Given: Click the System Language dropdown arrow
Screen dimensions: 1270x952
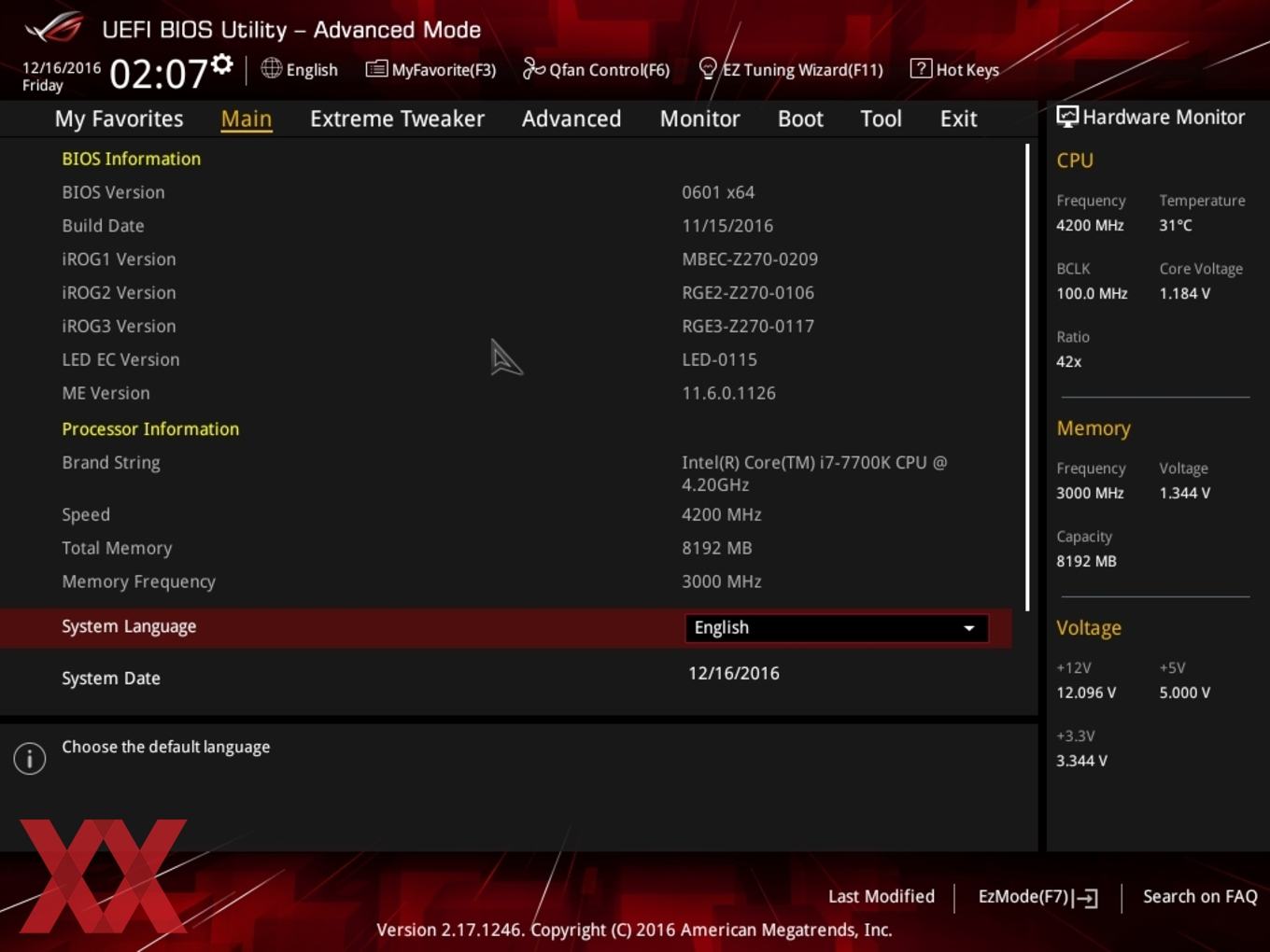Looking at the screenshot, I should tap(969, 628).
